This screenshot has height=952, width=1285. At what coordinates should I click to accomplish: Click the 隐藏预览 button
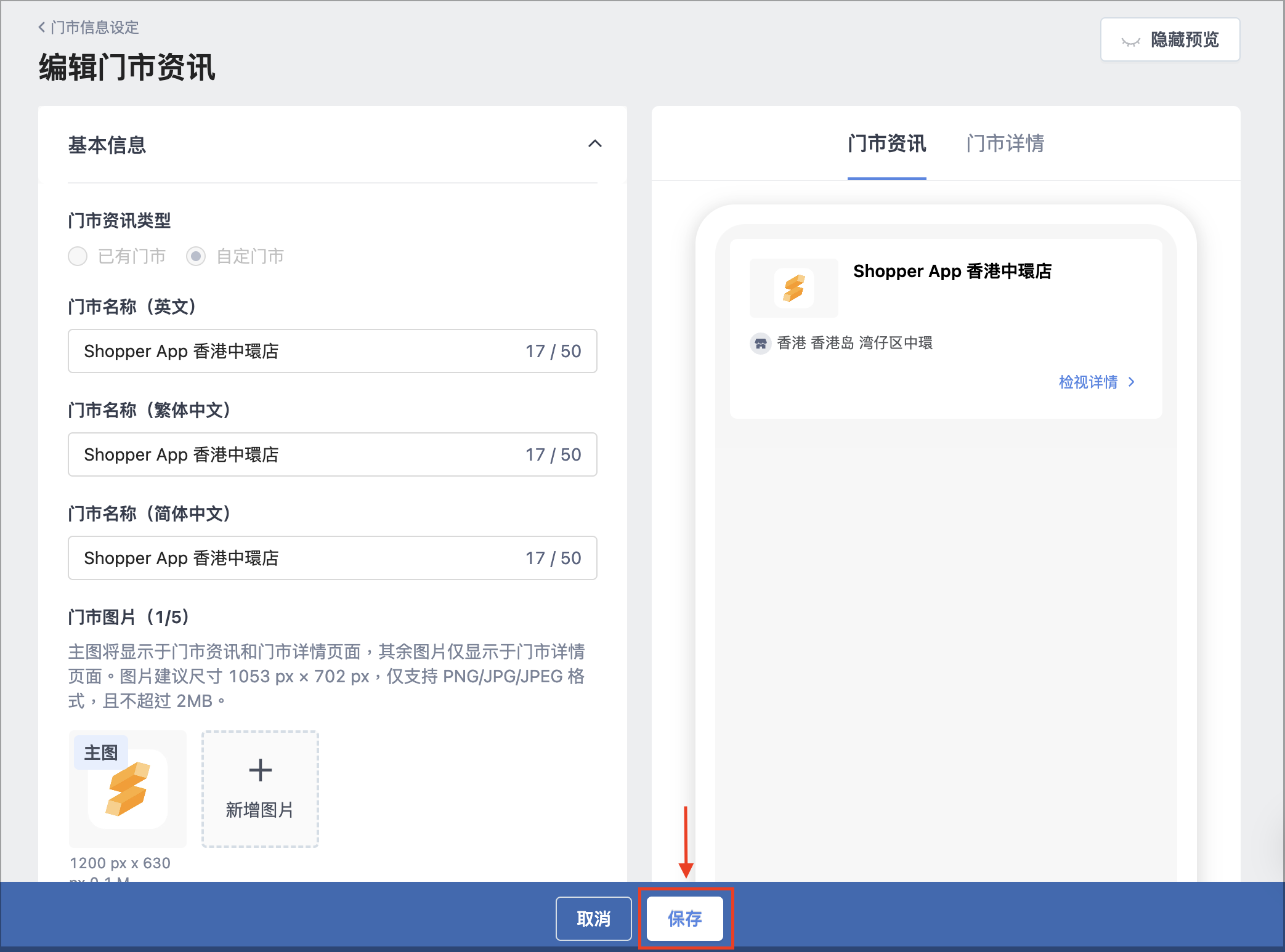click(1170, 39)
